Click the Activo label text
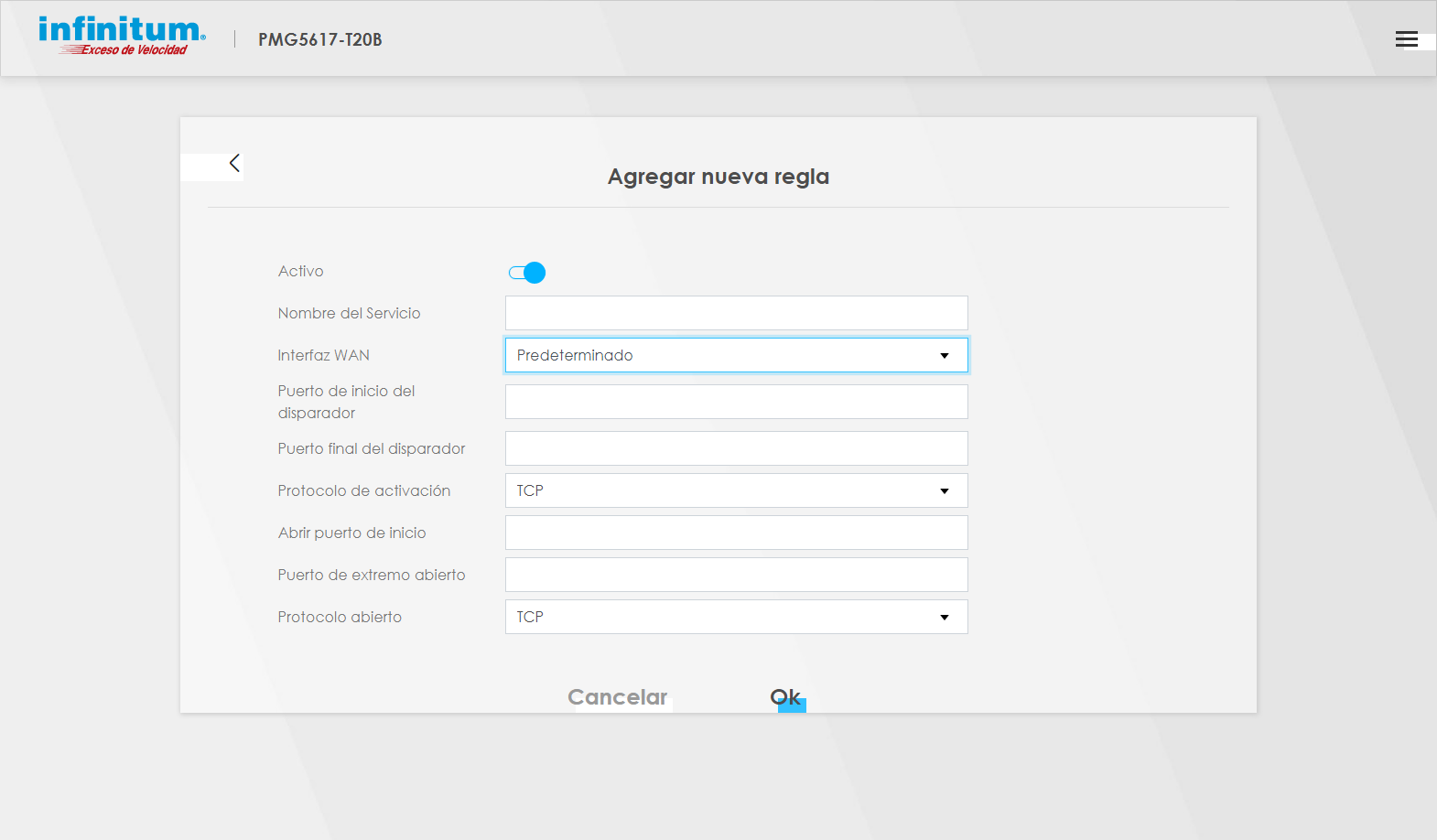This screenshot has height=840, width=1437. click(x=300, y=271)
